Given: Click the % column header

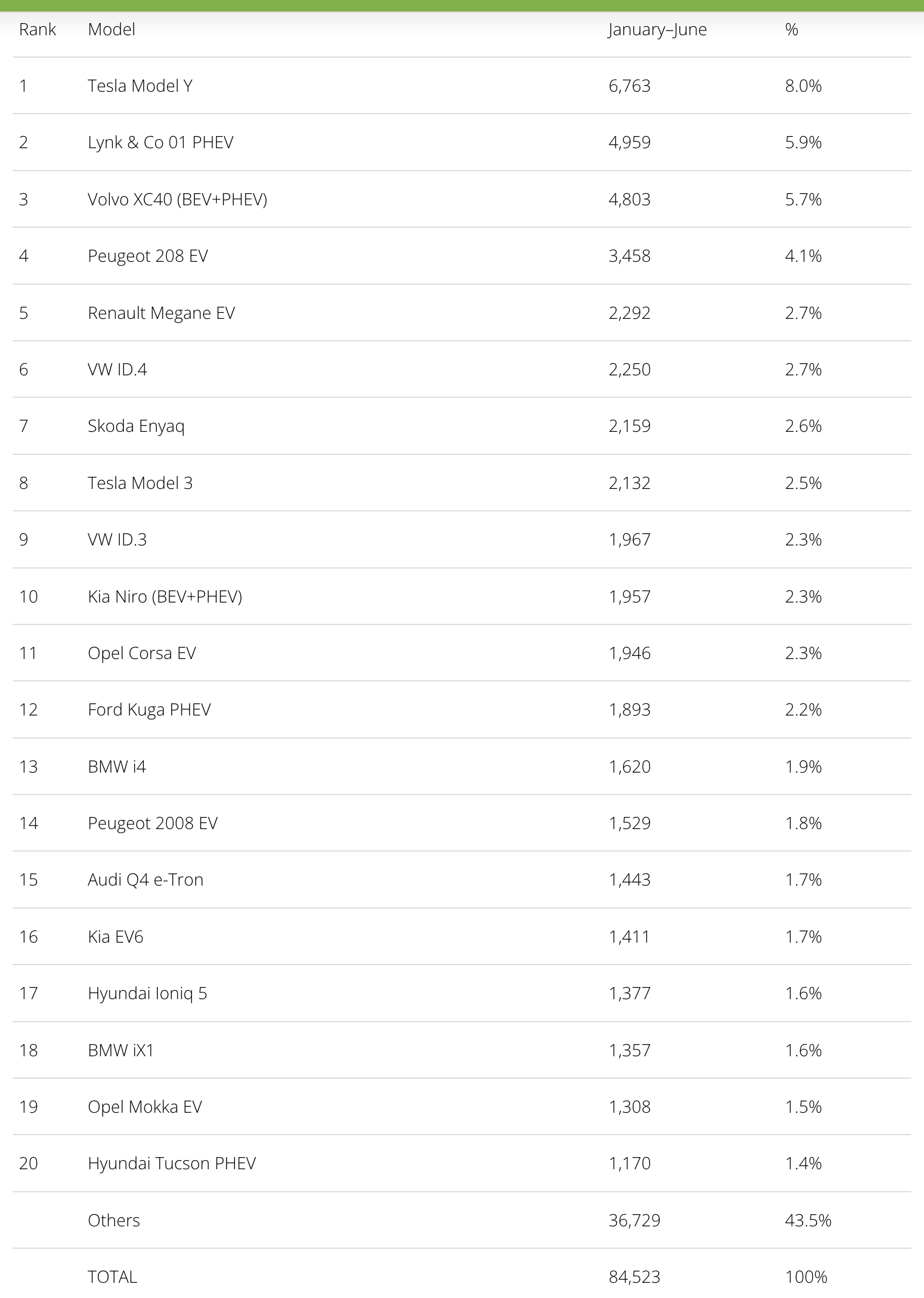Looking at the screenshot, I should [791, 29].
